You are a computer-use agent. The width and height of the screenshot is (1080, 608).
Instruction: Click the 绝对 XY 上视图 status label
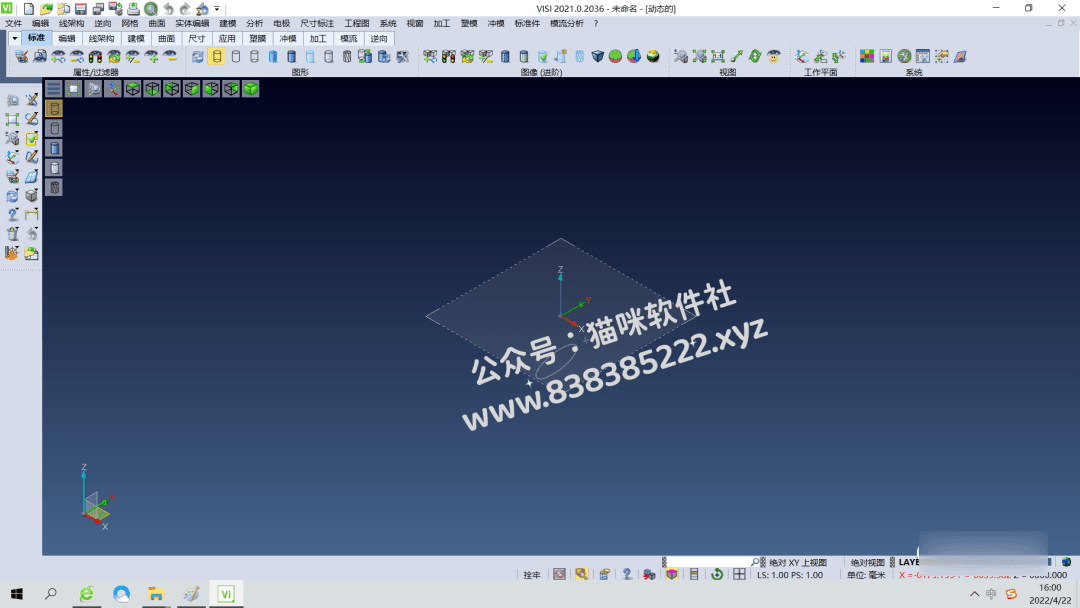(798, 563)
